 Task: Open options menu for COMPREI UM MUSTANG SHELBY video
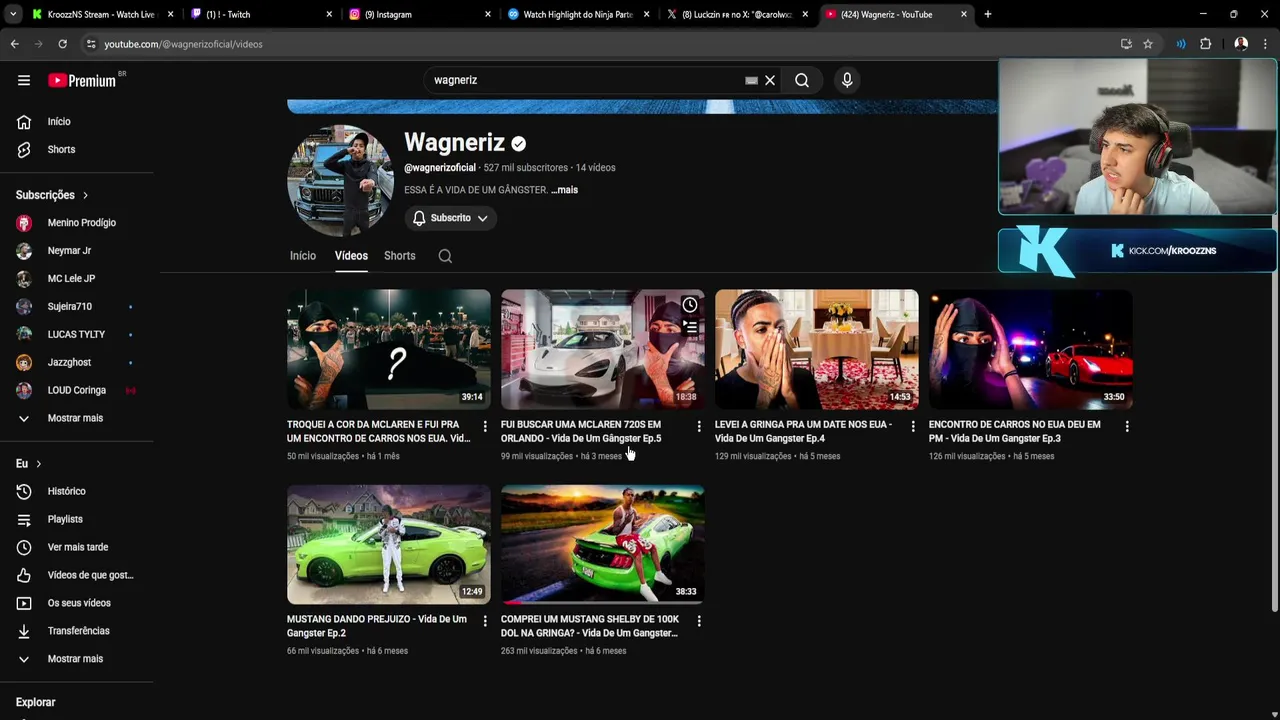click(x=699, y=622)
